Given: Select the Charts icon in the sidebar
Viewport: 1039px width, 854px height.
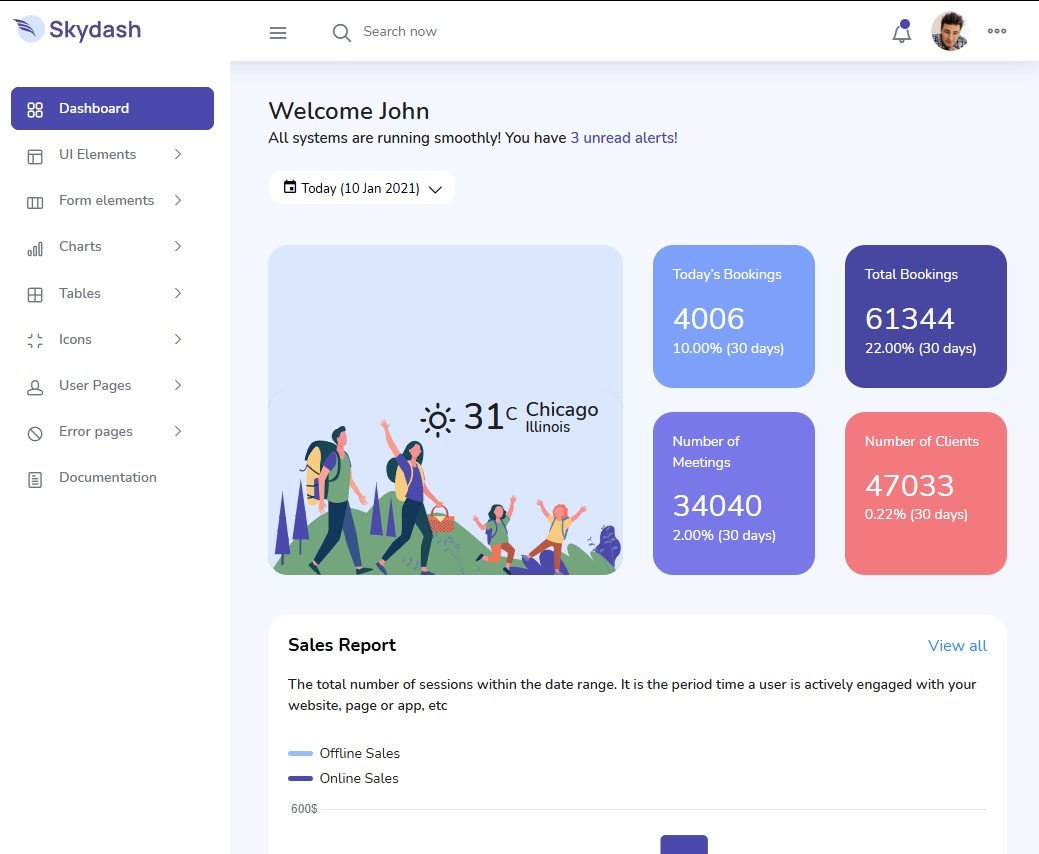Looking at the screenshot, I should pos(36,246).
